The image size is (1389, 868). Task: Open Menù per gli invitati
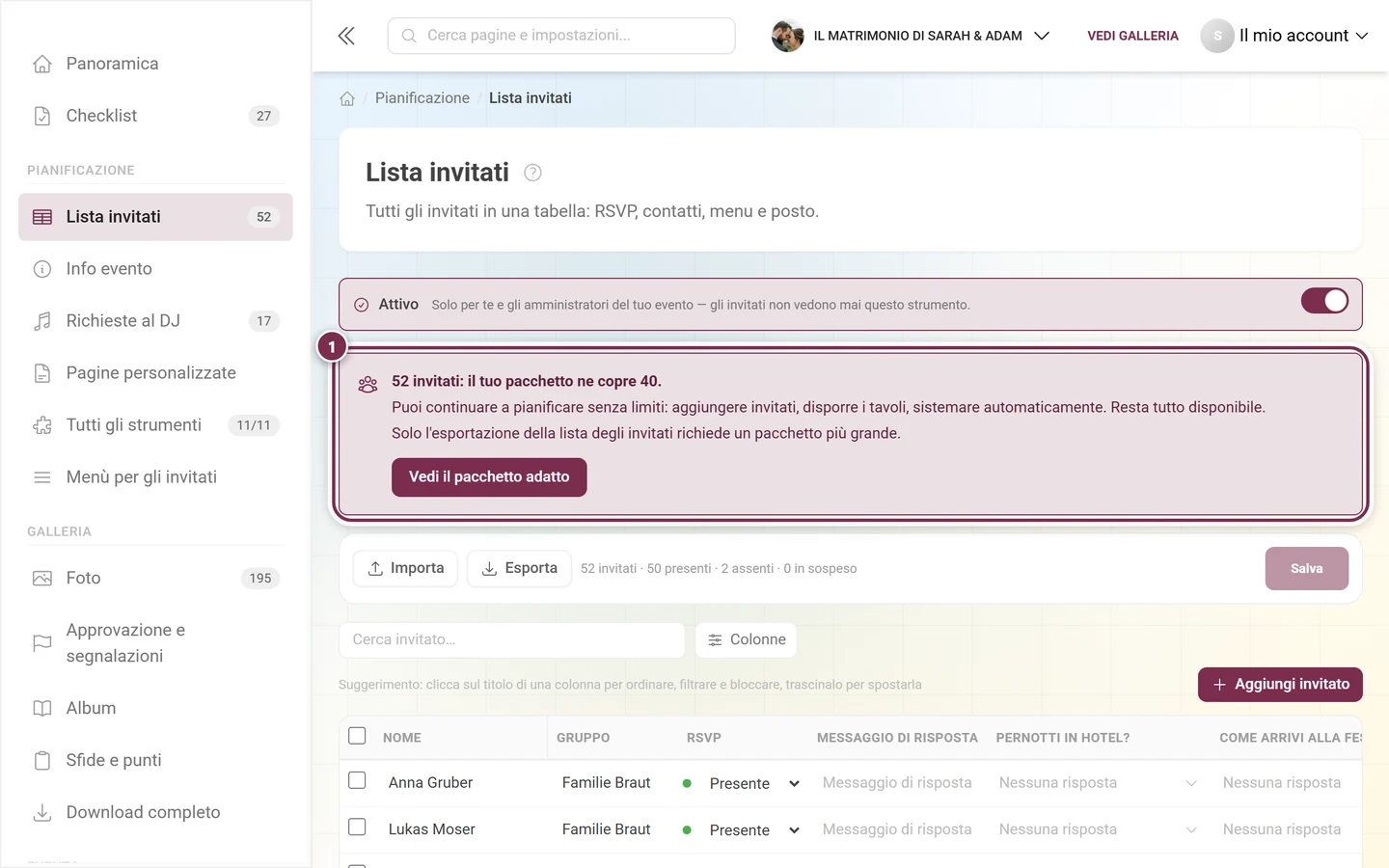coord(155,477)
